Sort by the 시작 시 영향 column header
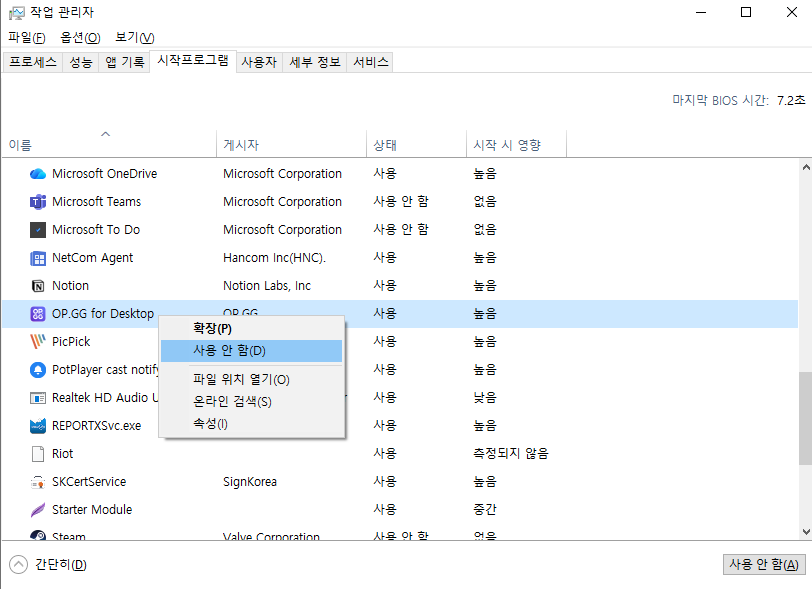This screenshot has width=812, height=589. click(516, 144)
